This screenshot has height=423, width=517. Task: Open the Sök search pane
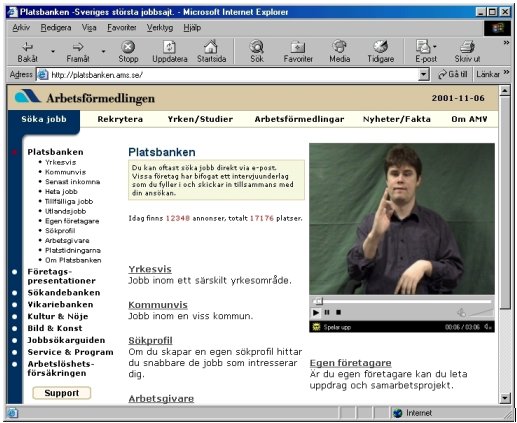click(x=257, y=52)
